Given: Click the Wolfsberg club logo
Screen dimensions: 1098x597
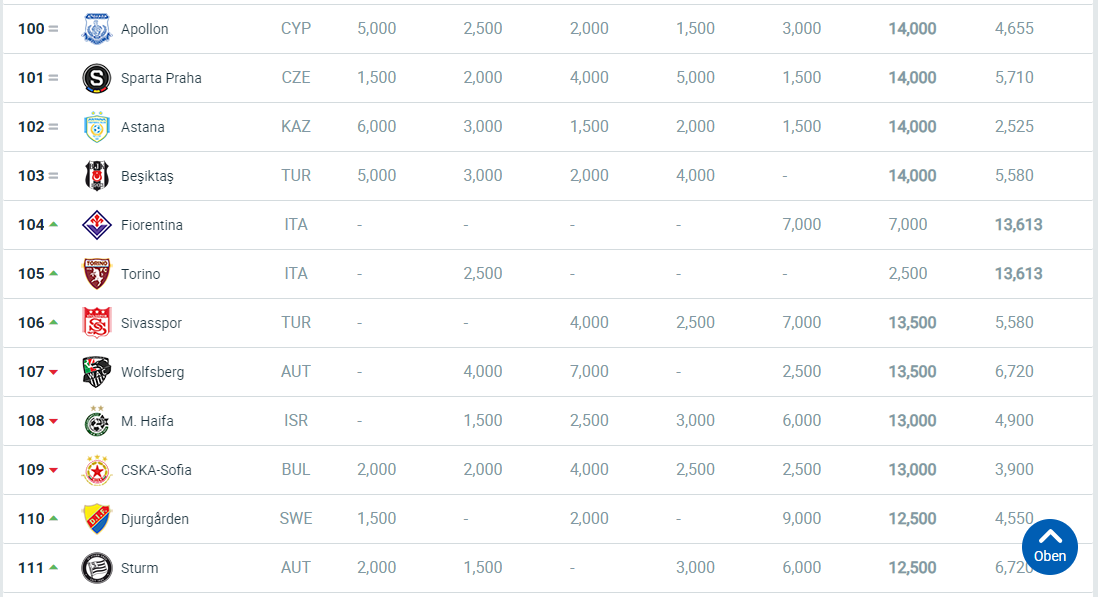Looking at the screenshot, I should 97,372.
